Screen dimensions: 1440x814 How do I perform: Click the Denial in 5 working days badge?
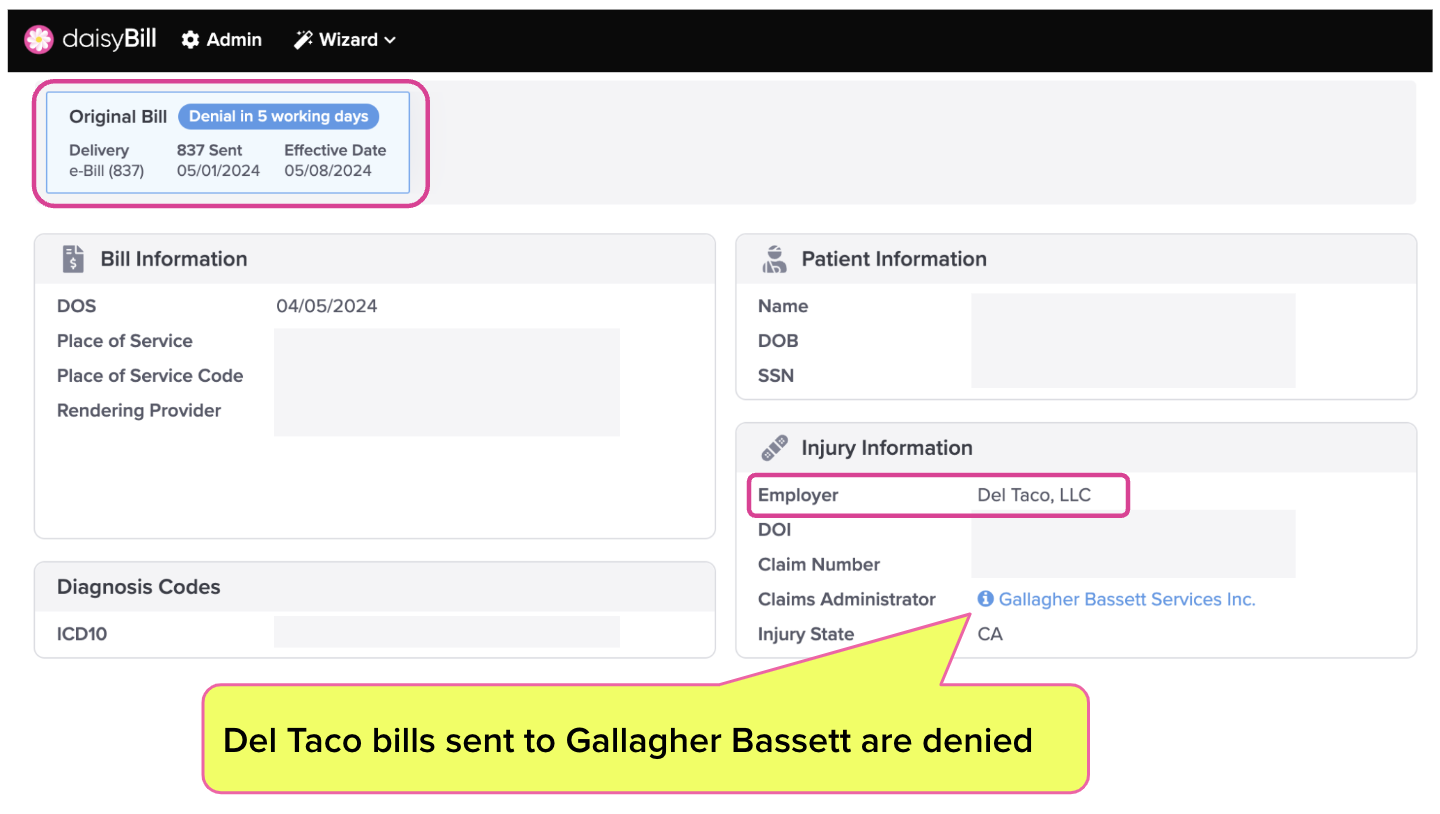[x=279, y=116]
